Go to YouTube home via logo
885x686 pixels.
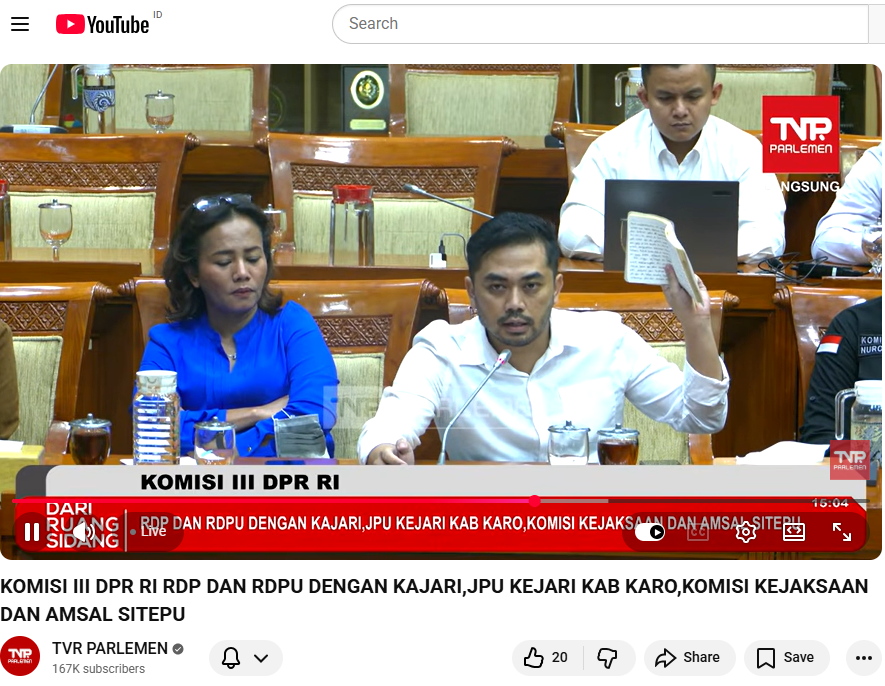[x=103, y=24]
